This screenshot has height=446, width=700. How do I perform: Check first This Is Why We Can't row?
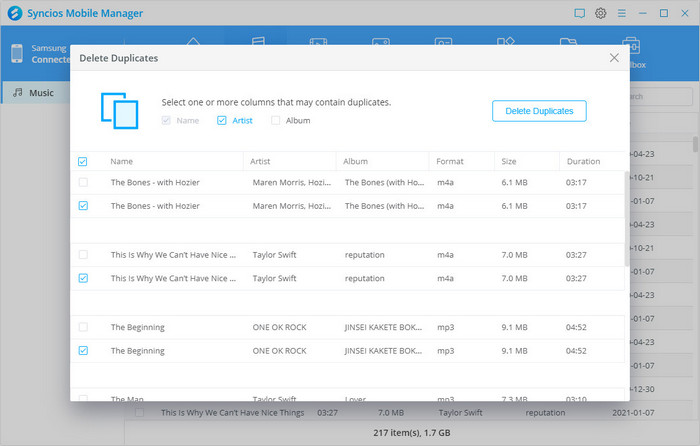(83, 255)
